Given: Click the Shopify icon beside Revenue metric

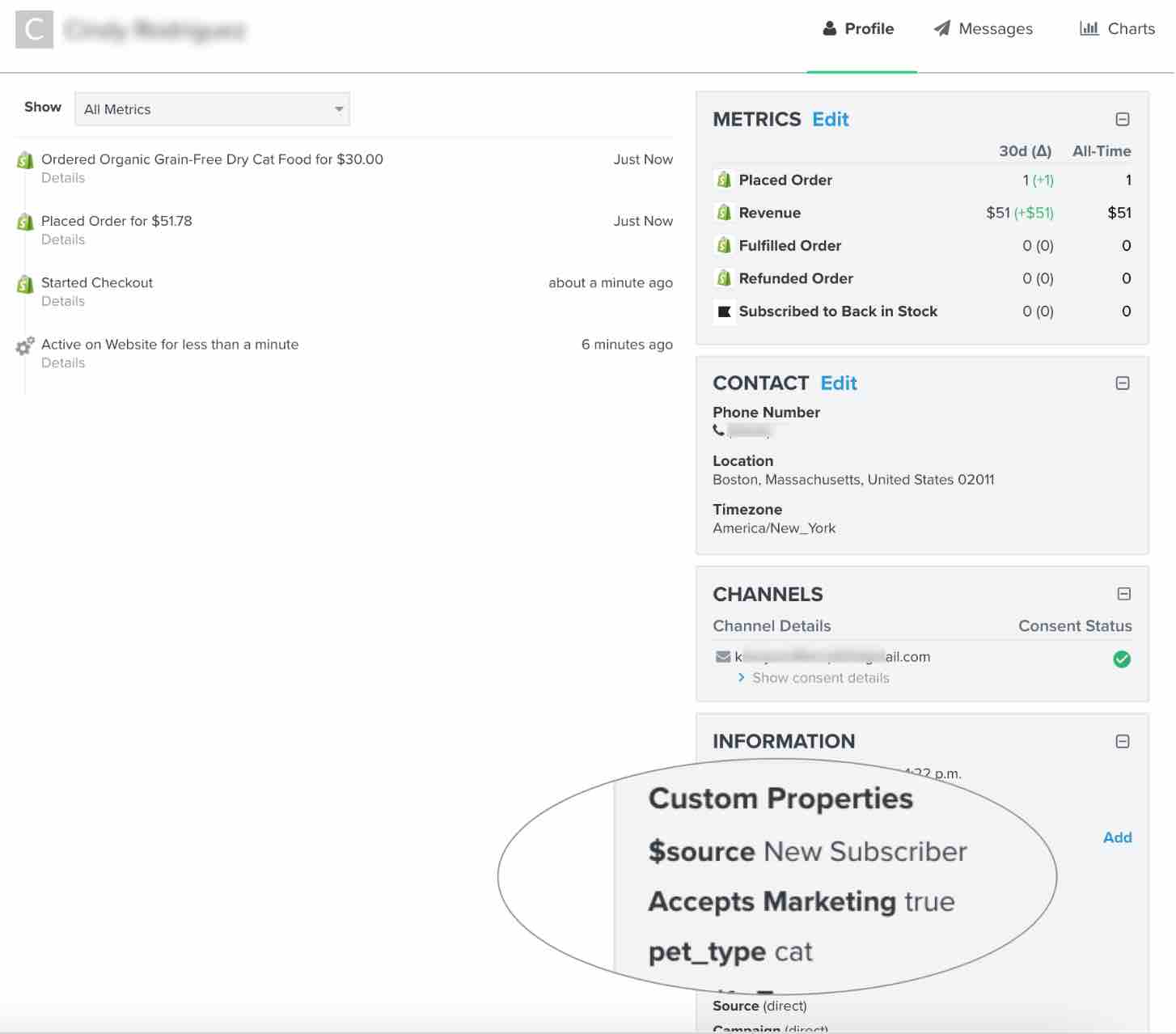Looking at the screenshot, I should pos(725,213).
